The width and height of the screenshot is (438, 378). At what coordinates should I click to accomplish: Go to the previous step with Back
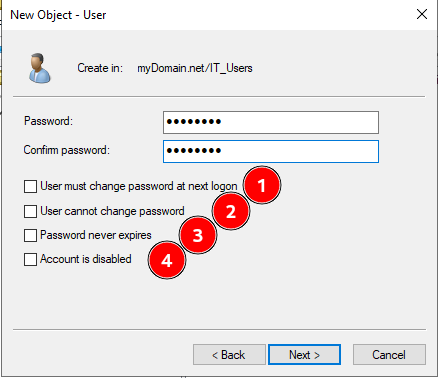[x=229, y=355]
